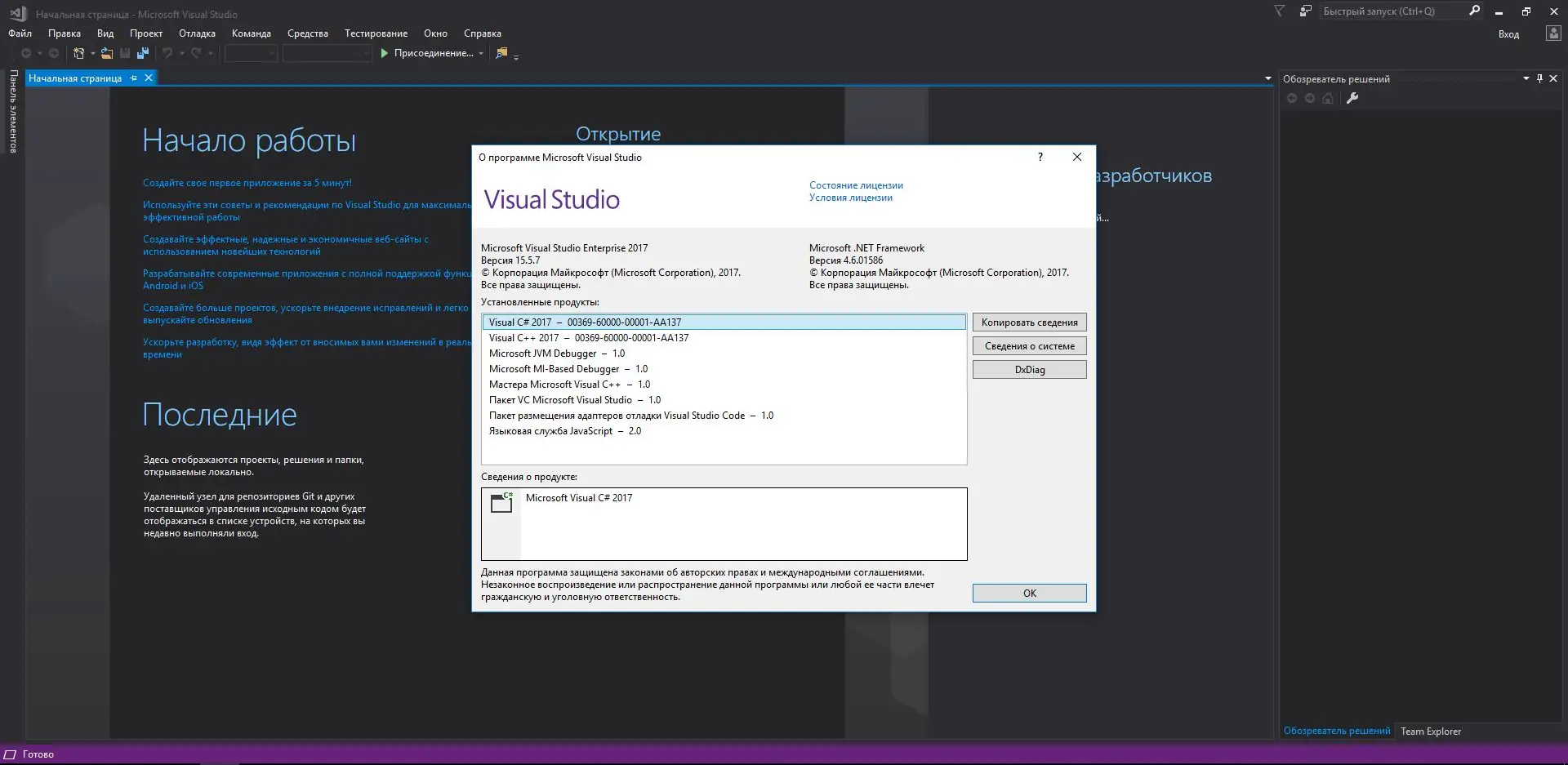1568x765 pixels.
Task: Open the Undo dropdown arrow
Action: pyautogui.click(x=180, y=52)
